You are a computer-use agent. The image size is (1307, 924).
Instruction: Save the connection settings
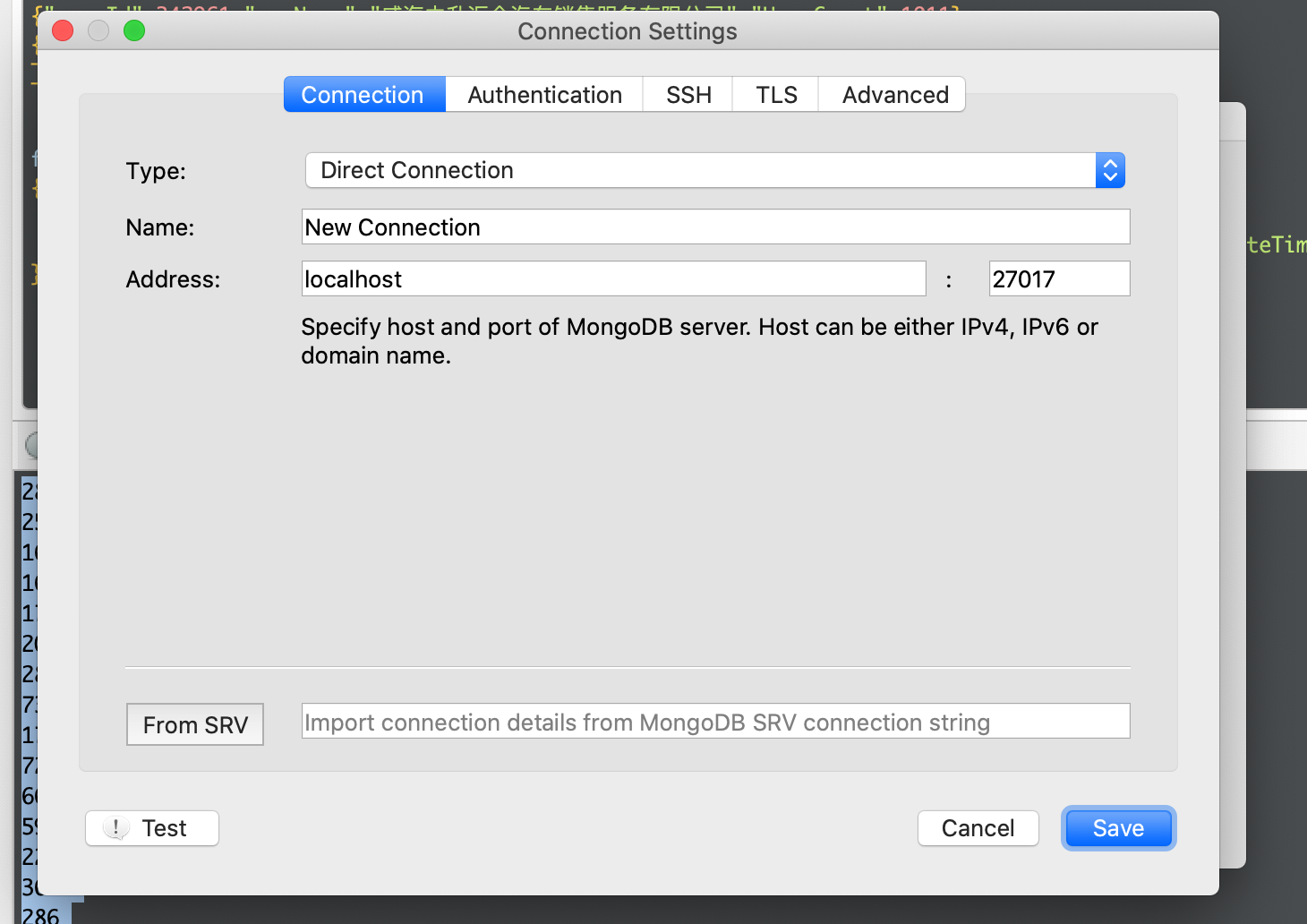coord(1118,828)
